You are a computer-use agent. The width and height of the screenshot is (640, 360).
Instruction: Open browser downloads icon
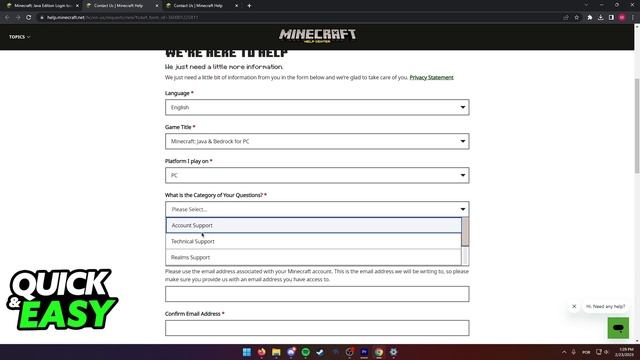click(x=600, y=18)
